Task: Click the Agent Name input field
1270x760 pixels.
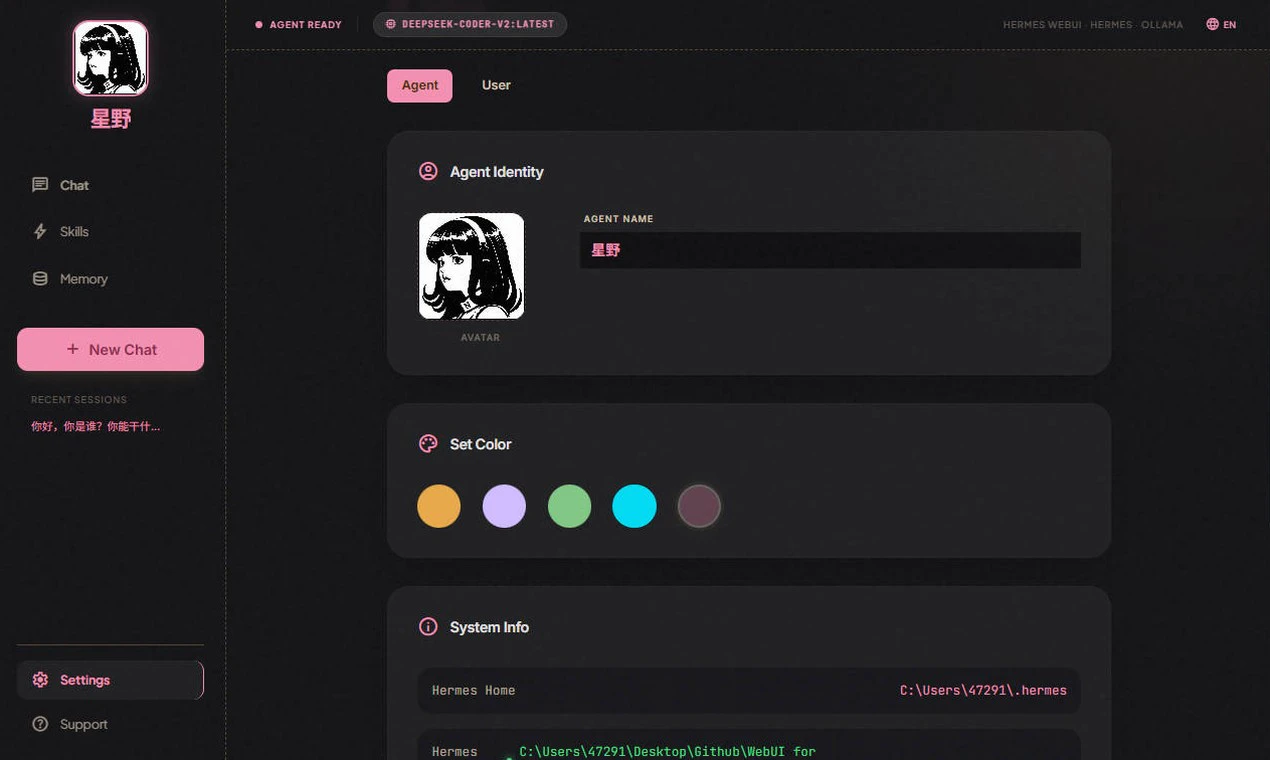Action: click(x=830, y=250)
